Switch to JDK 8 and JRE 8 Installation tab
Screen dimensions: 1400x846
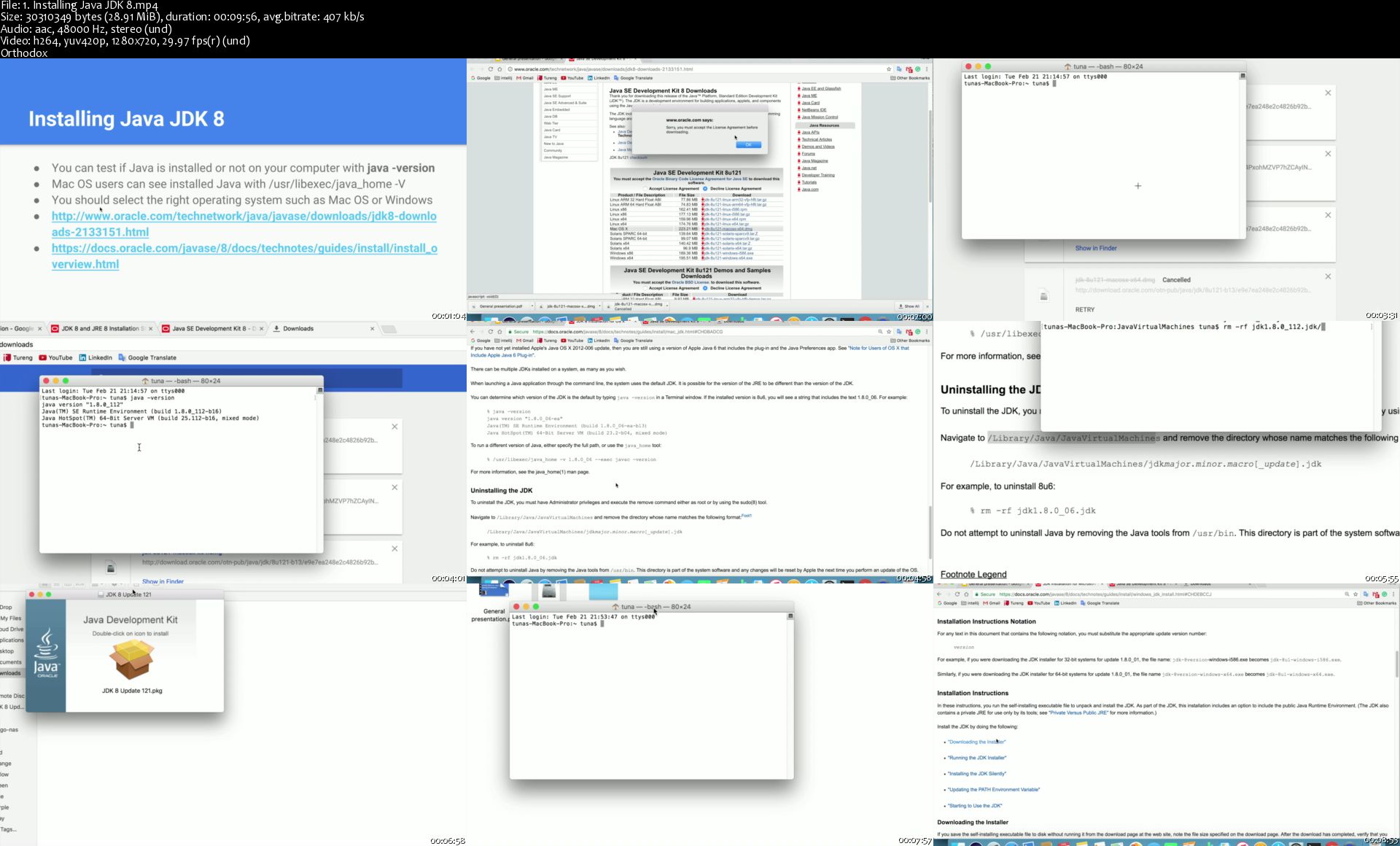[101, 329]
